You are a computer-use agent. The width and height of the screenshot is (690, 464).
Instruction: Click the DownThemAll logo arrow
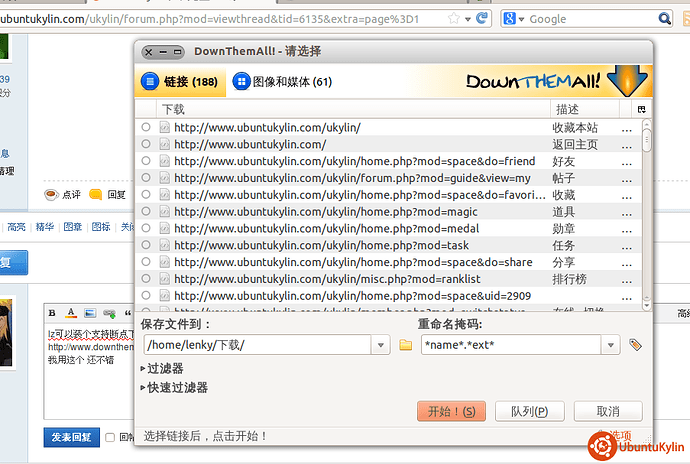[x=627, y=81]
